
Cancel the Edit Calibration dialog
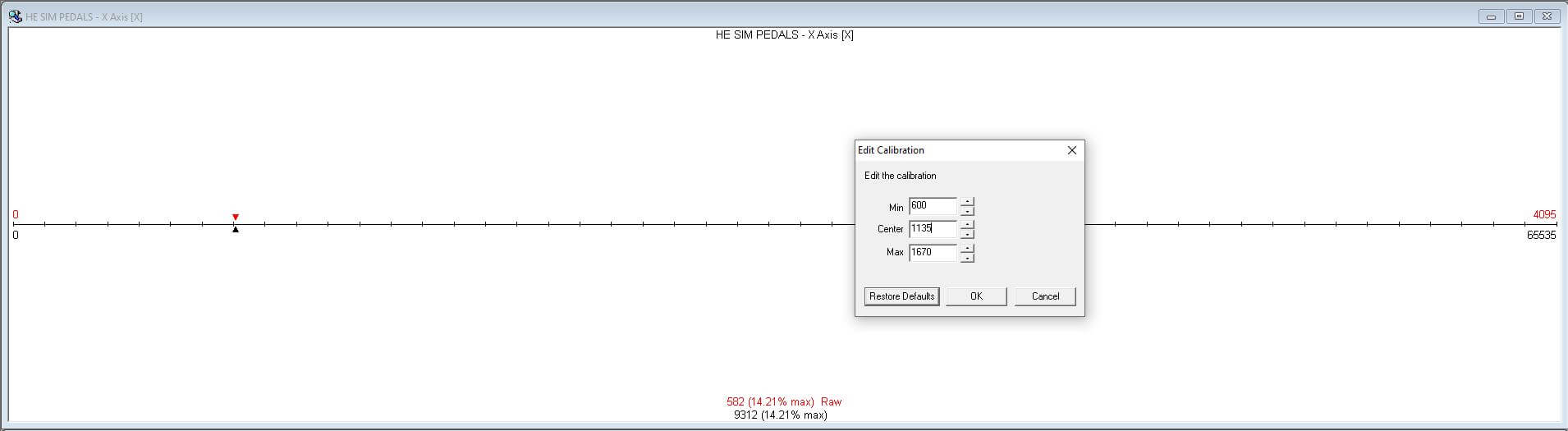pos(1045,296)
